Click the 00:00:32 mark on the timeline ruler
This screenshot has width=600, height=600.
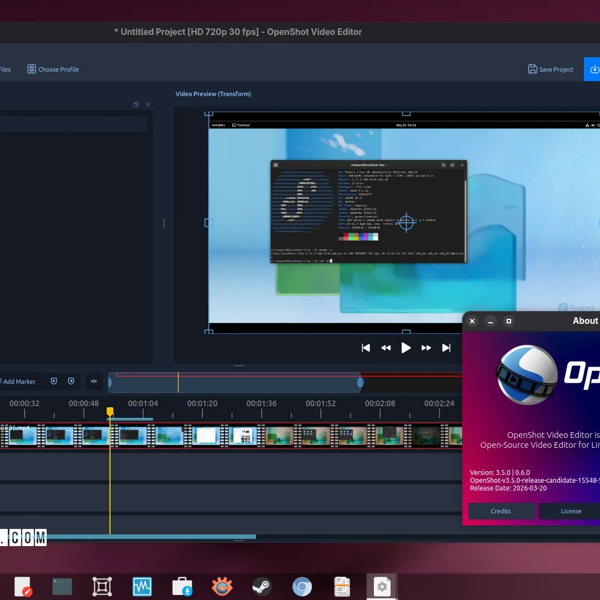(x=24, y=403)
